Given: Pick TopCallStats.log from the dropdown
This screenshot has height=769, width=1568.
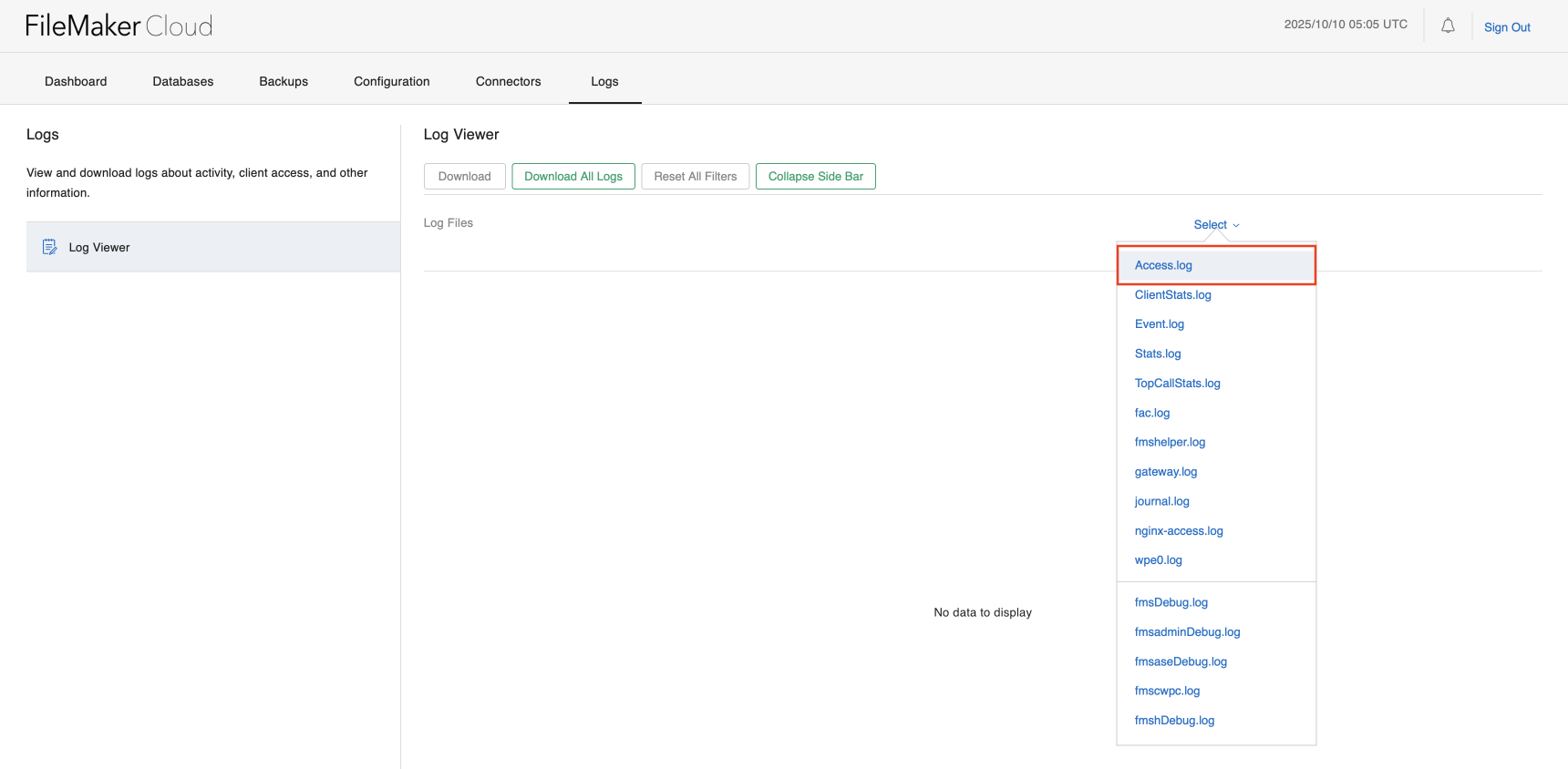Looking at the screenshot, I should pos(1177,384).
